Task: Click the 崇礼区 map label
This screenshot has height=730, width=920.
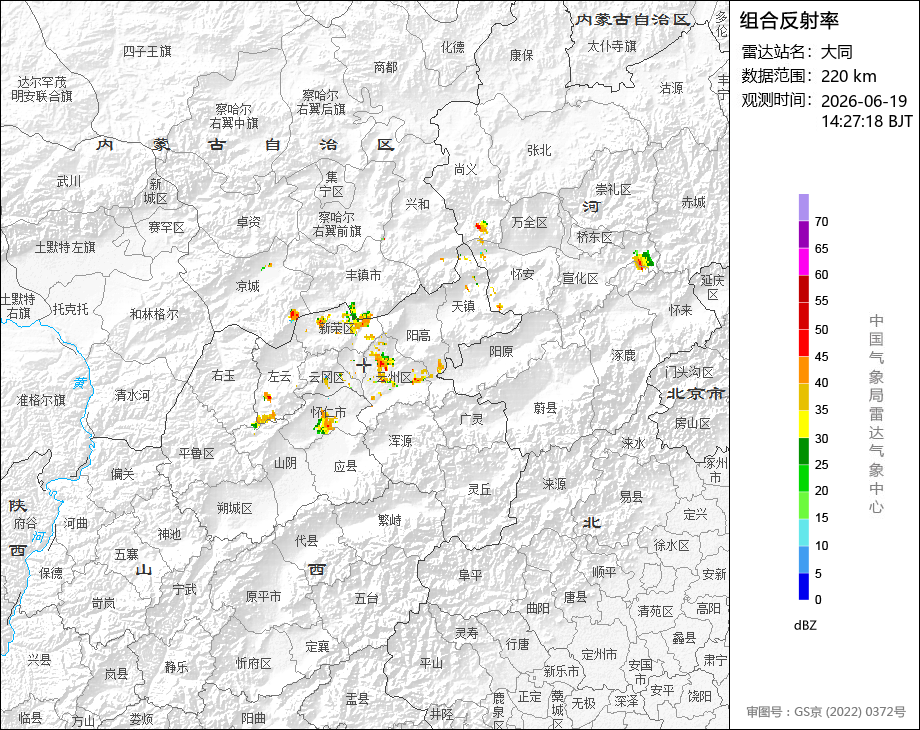Action: coord(613,189)
